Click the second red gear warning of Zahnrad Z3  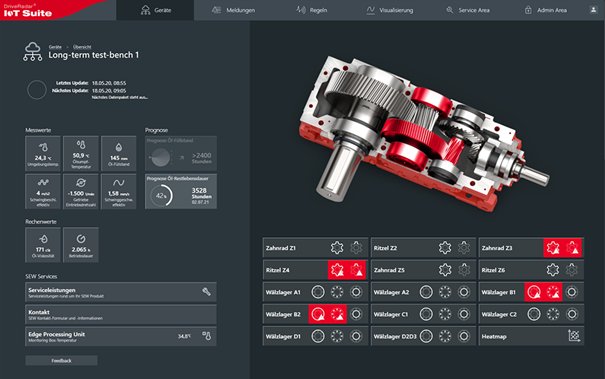click(x=573, y=248)
